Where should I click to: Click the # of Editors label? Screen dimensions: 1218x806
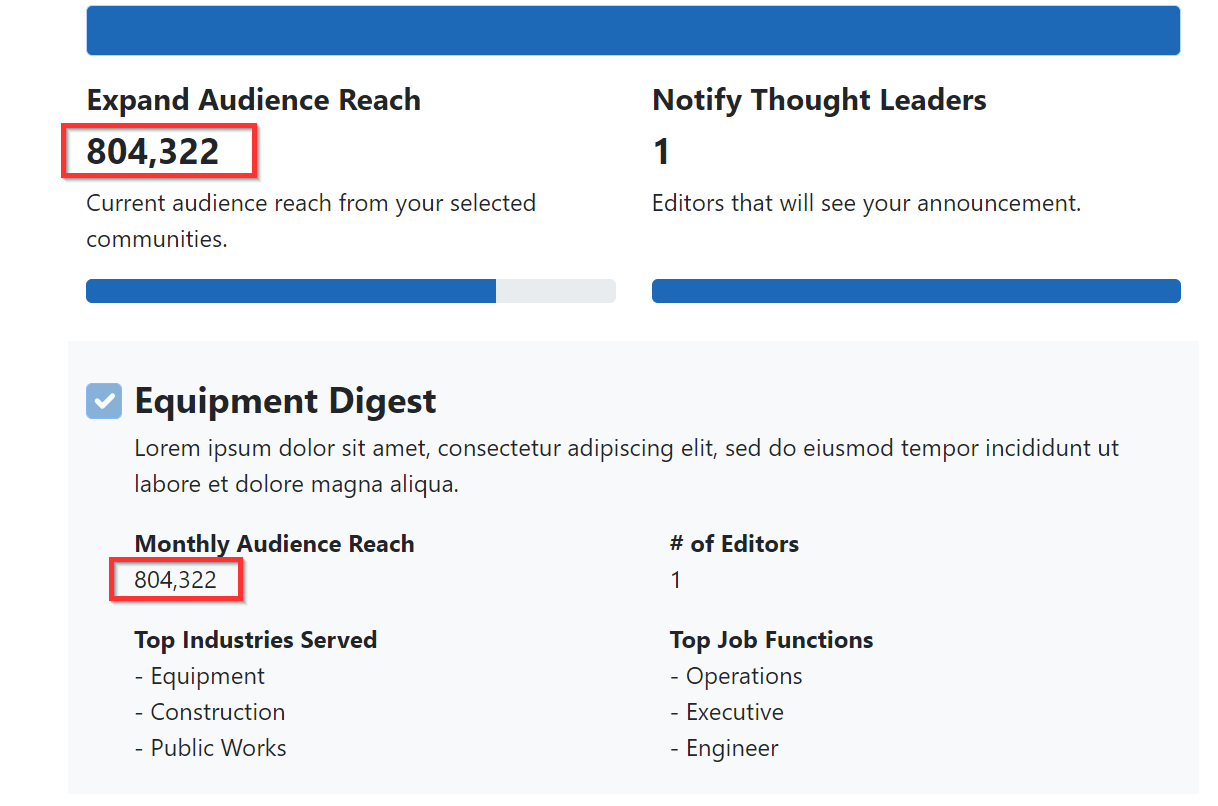click(734, 544)
